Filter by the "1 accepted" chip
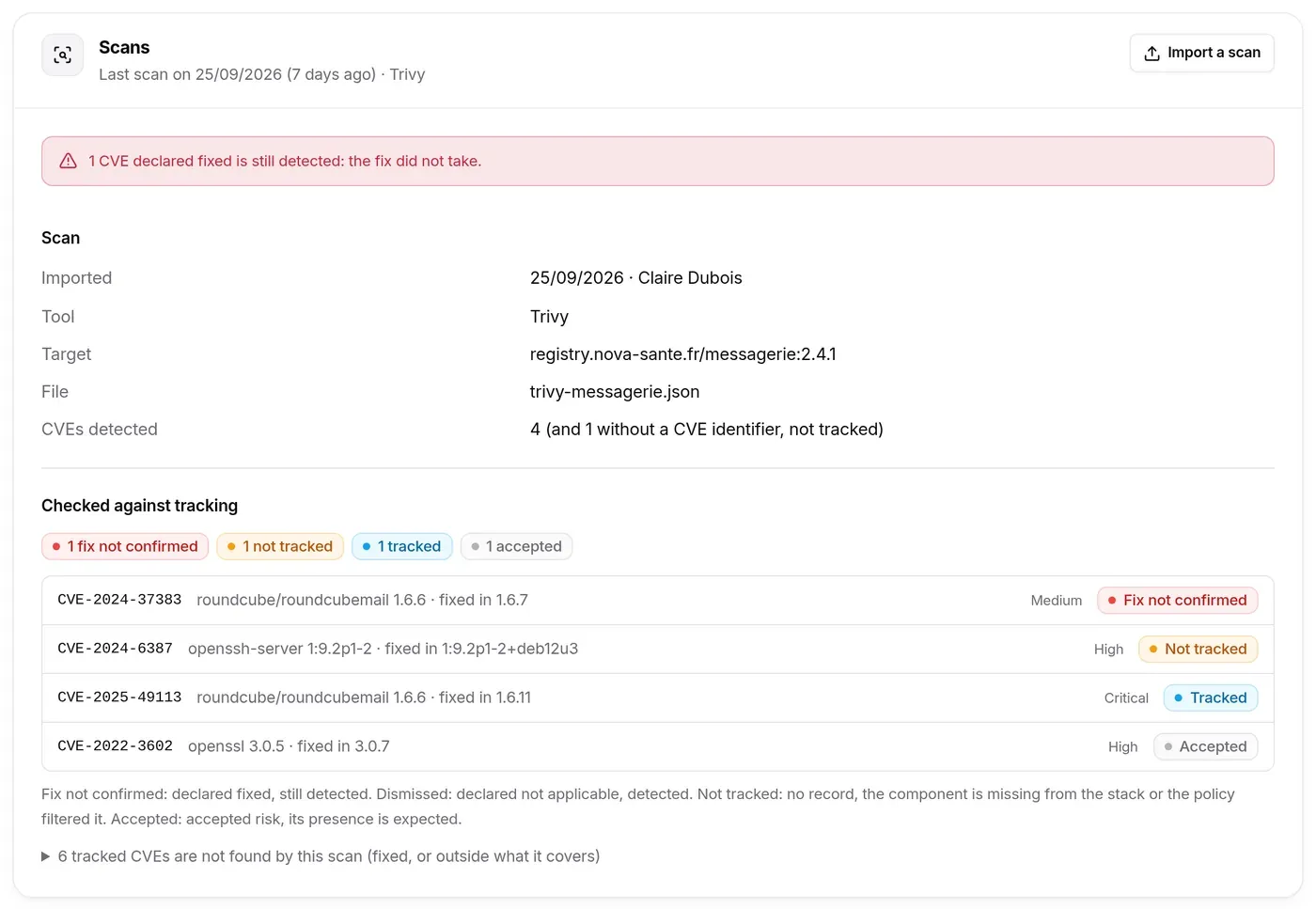Viewport: 1316px width, 909px height. click(x=517, y=546)
